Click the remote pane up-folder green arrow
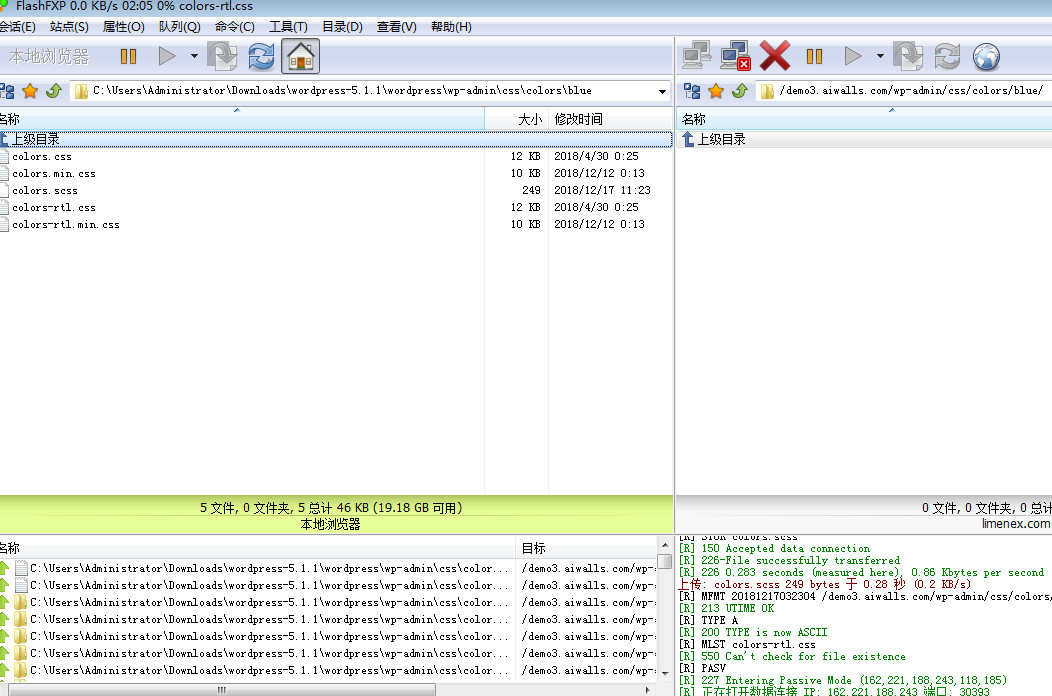This screenshot has width=1052, height=696. 740,91
